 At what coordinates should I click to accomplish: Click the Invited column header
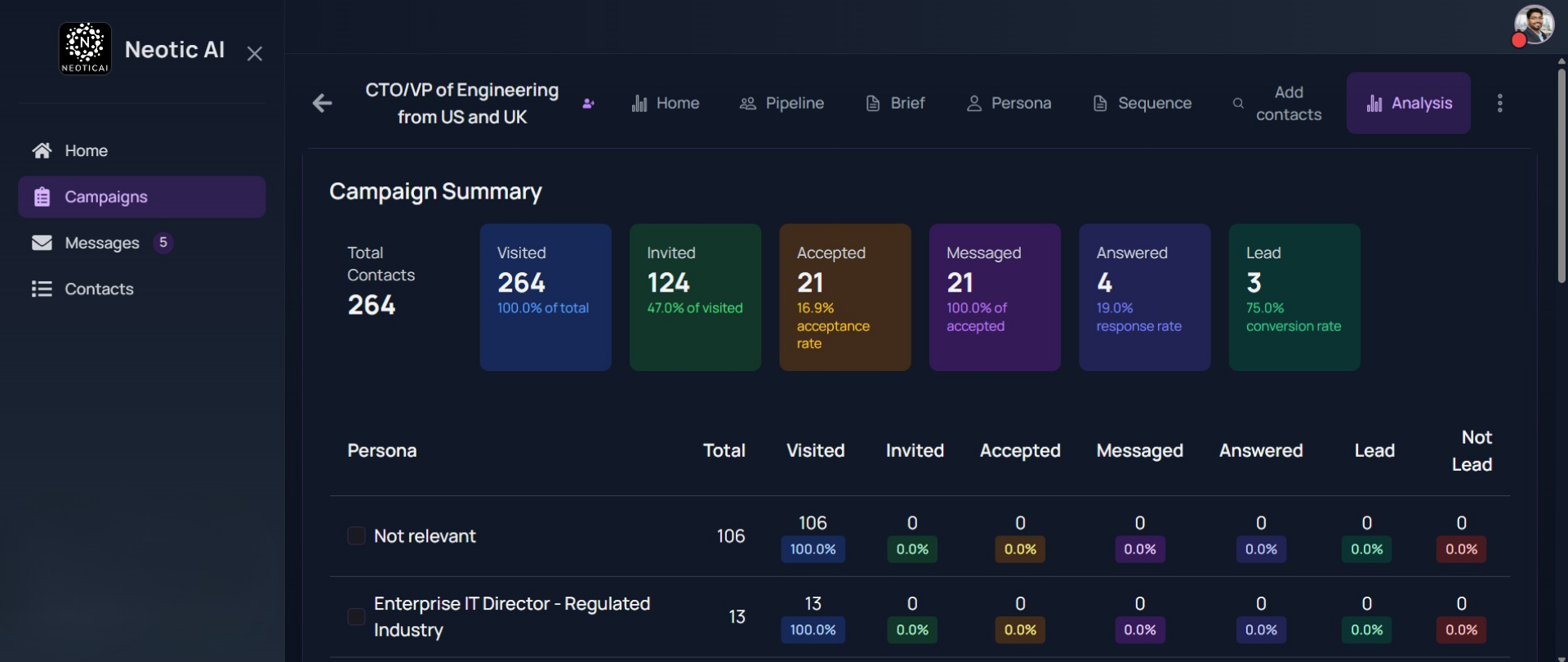tap(915, 451)
